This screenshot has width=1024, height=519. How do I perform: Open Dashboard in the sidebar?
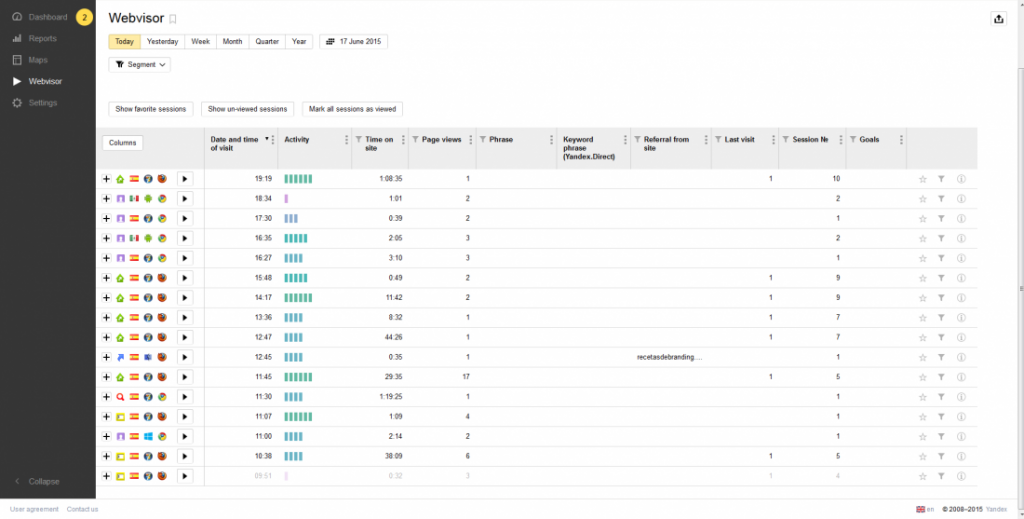48,17
